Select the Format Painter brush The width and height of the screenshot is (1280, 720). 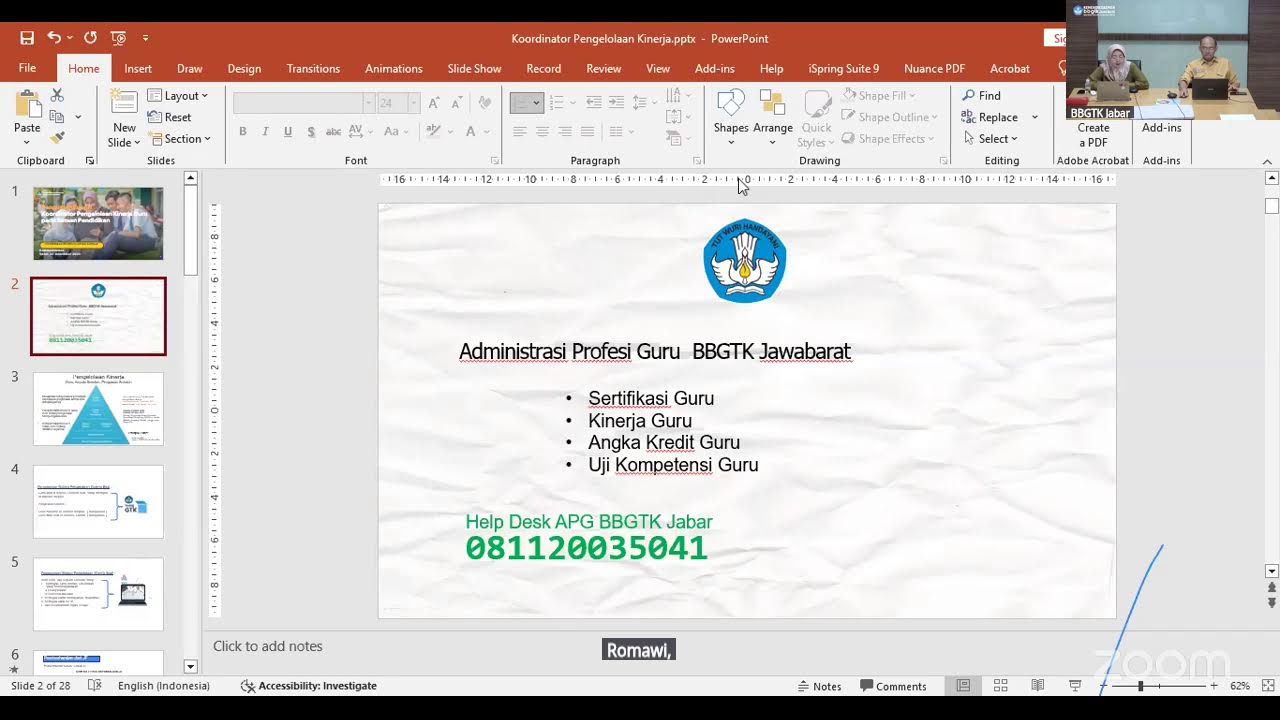[x=57, y=138]
